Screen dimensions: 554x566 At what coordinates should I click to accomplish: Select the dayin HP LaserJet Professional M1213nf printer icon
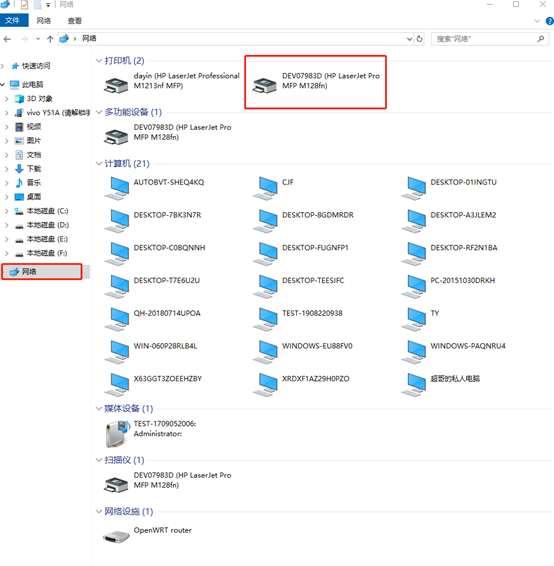click(116, 86)
